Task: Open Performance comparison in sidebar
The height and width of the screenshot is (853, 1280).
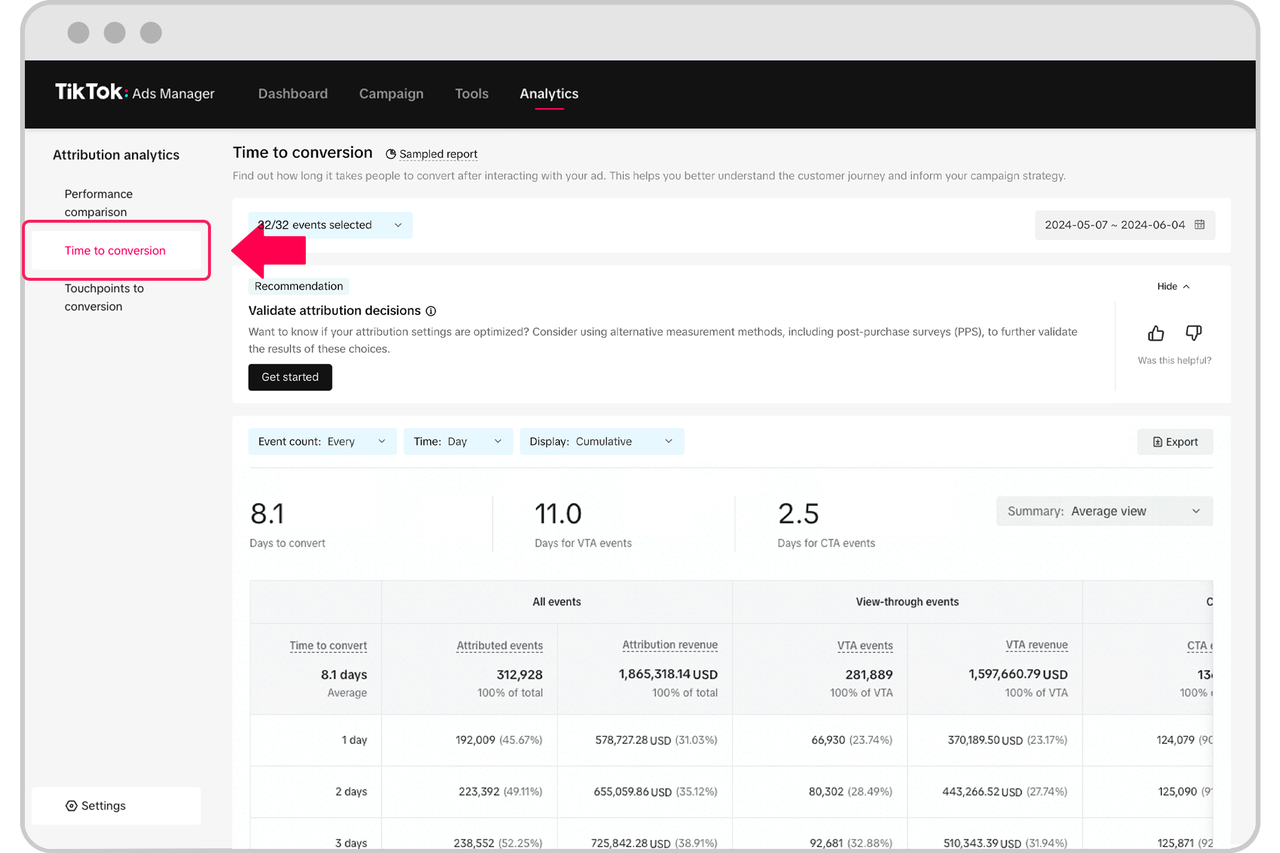Action: [x=99, y=203]
